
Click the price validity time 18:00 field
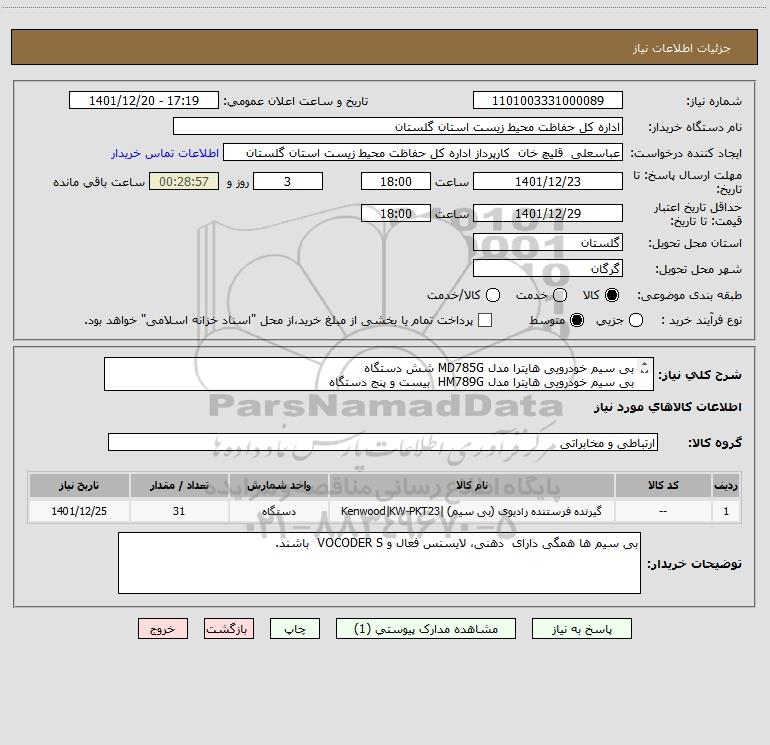coord(396,213)
